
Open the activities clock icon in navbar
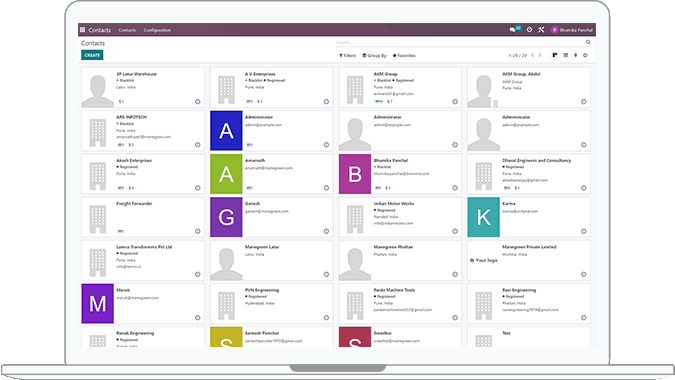(529, 30)
